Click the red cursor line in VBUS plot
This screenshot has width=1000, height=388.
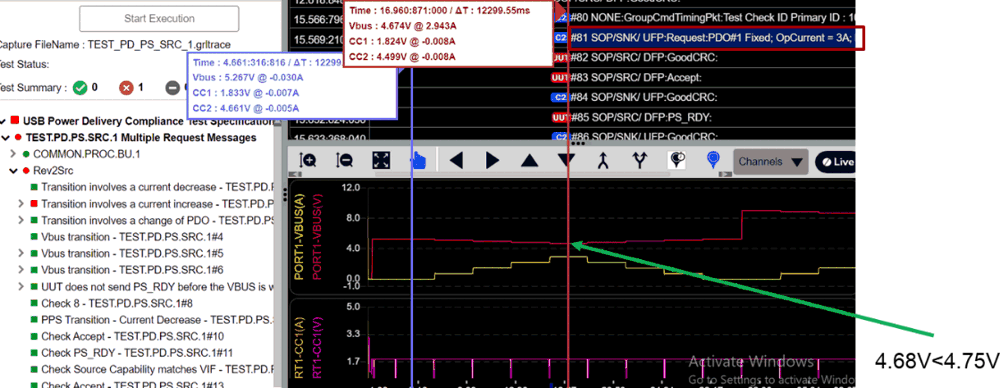click(x=568, y=236)
